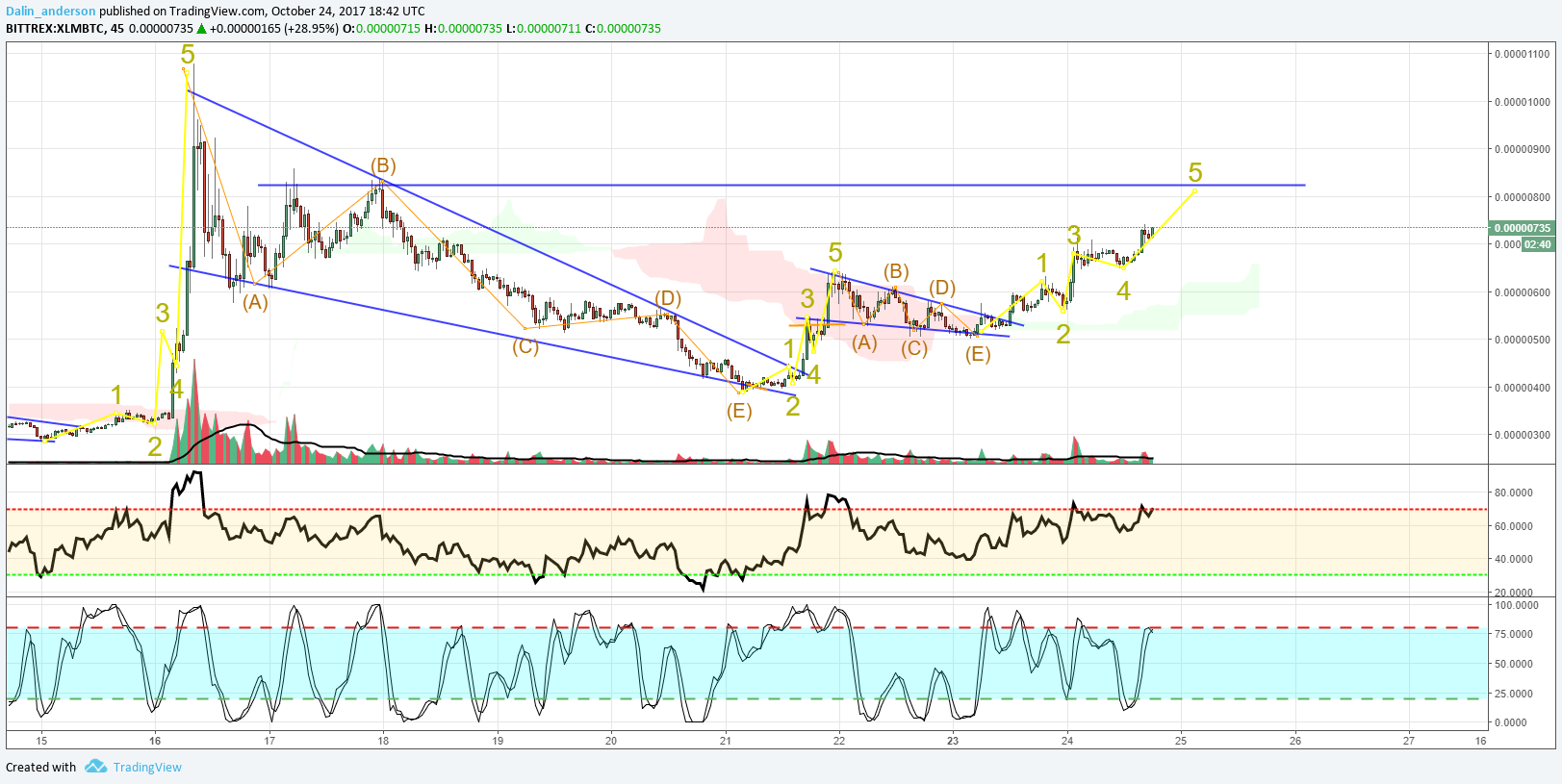Click the 0.00000600 price axis label
This screenshot has height=784, width=1562.
(x=1522, y=292)
